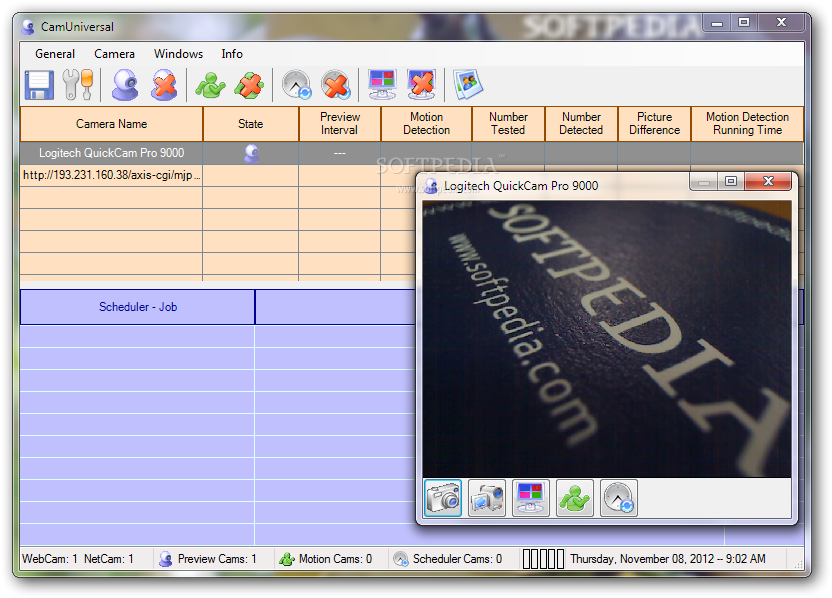
Task: Click the CamUniversal app icon in the title bar
Action: (28, 27)
